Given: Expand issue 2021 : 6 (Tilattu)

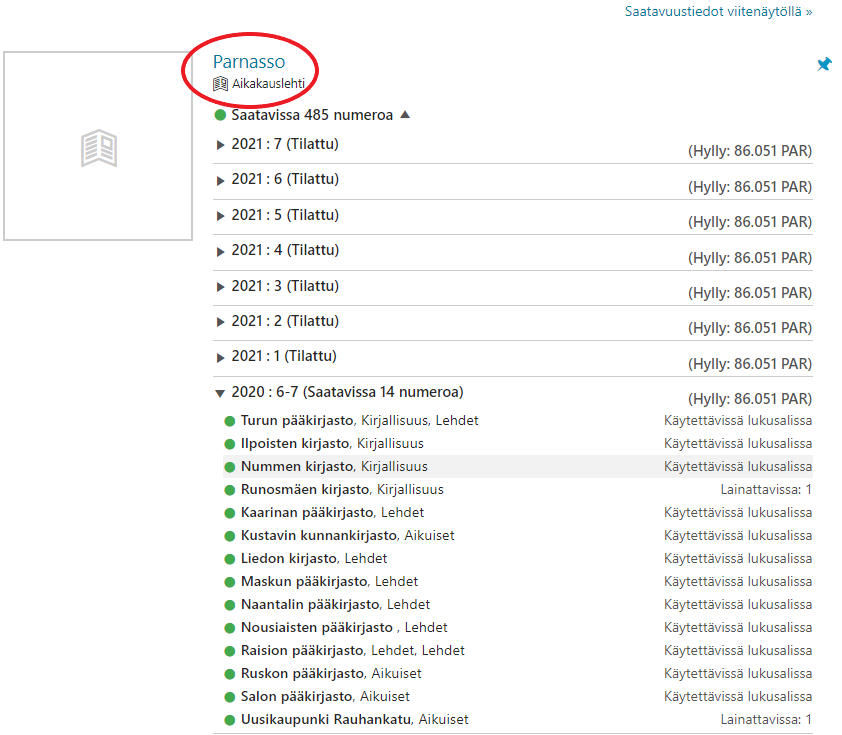Looking at the screenshot, I should pyautogui.click(x=221, y=180).
